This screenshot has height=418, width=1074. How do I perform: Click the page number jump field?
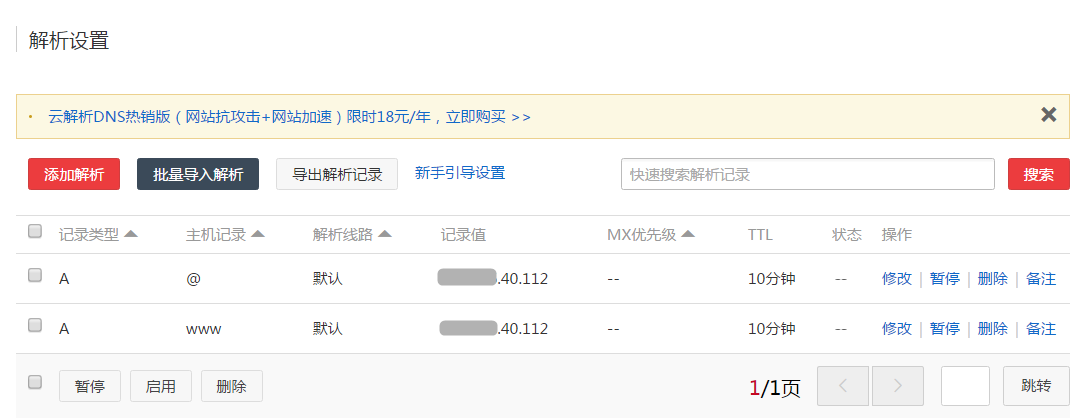click(x=965, y=386)
